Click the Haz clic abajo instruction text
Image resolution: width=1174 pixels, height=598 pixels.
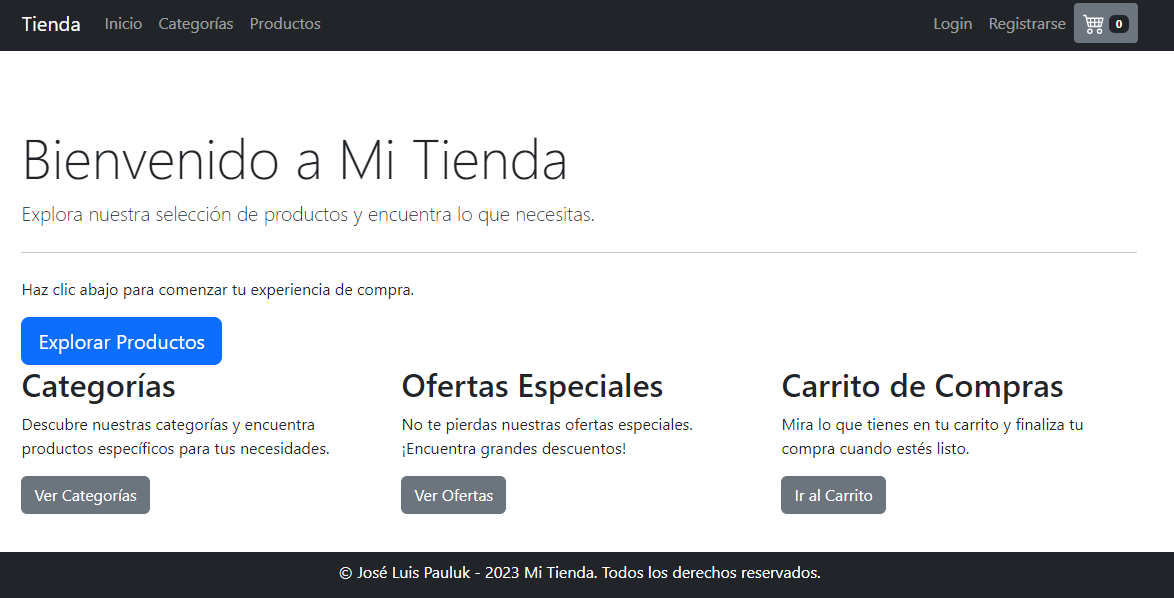(x=217, y=290)
